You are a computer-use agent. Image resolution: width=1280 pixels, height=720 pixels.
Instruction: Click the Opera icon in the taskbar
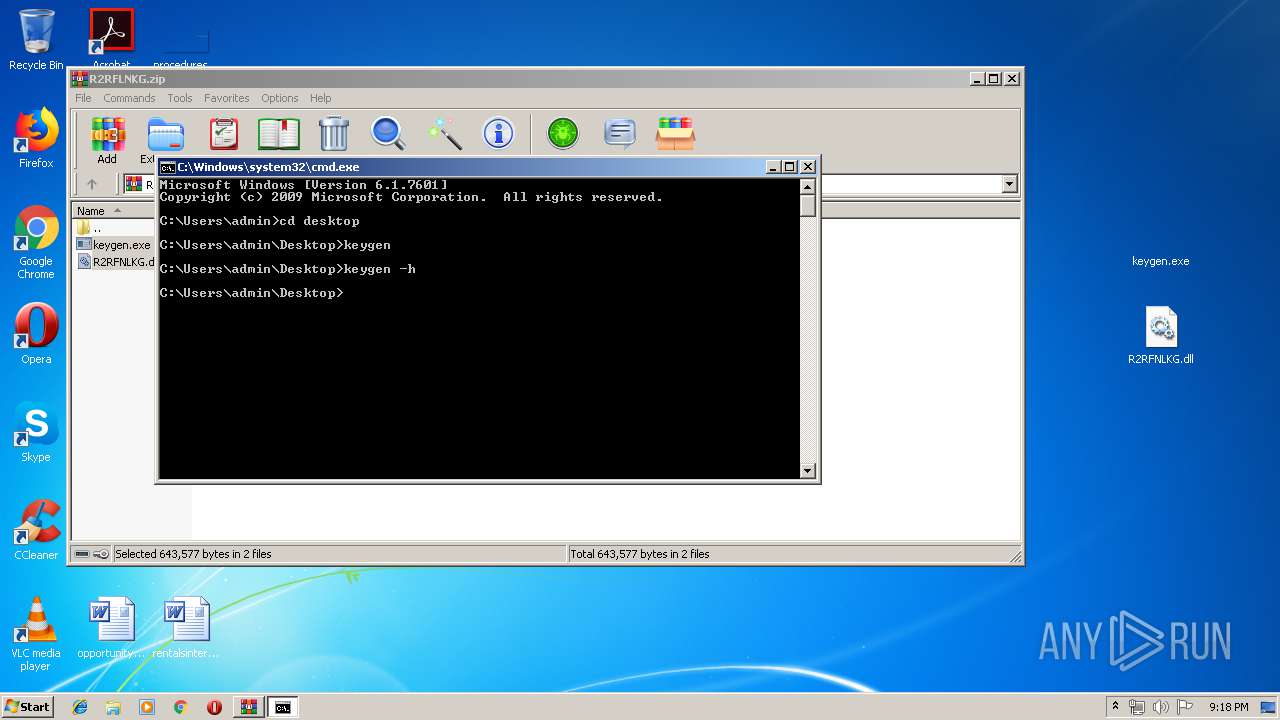pos(214,707)
